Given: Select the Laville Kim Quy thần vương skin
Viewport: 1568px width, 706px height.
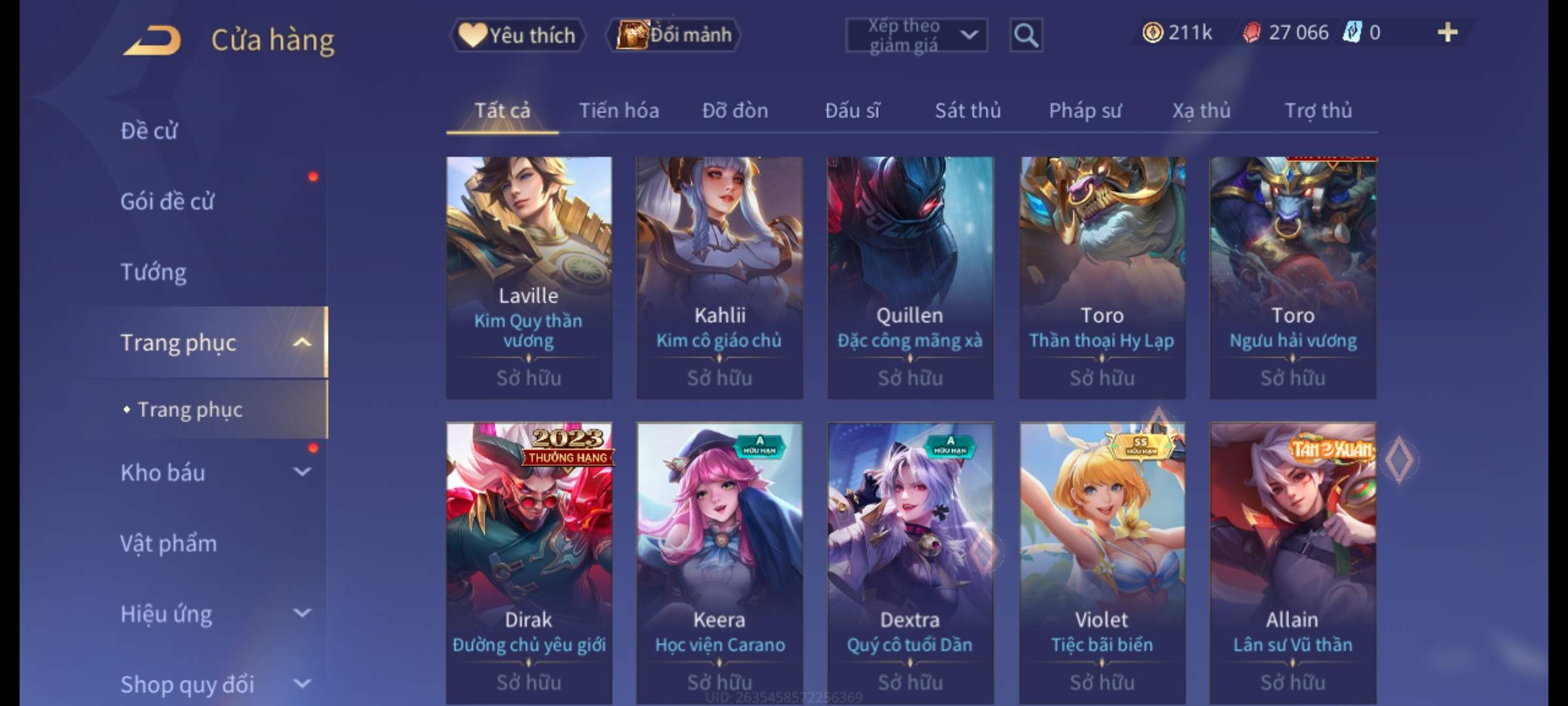Looking at the screenshot, I should tap(529, 277).
